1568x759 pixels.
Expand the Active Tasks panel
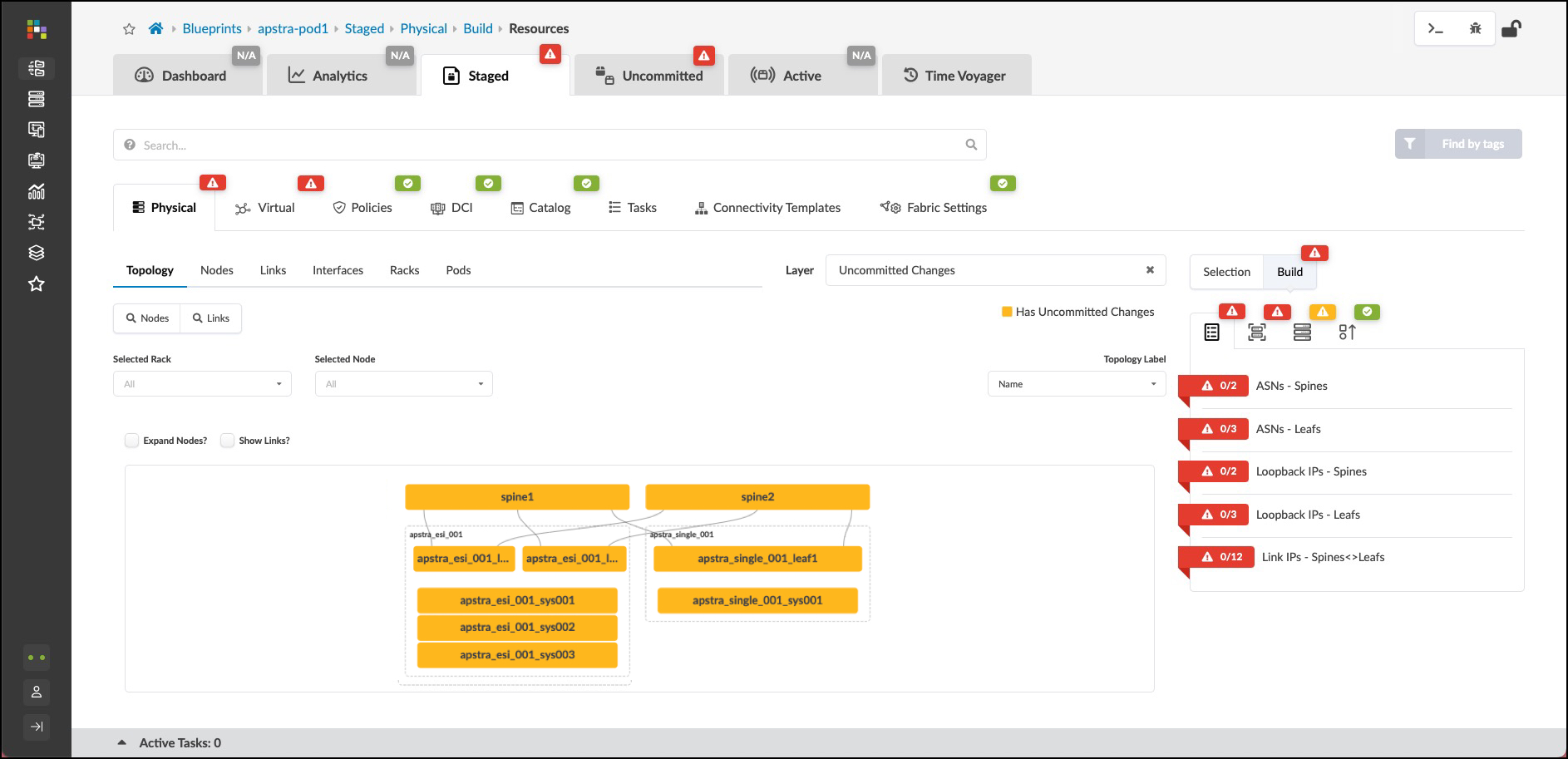pyautogui.click(x=122, y=742)
